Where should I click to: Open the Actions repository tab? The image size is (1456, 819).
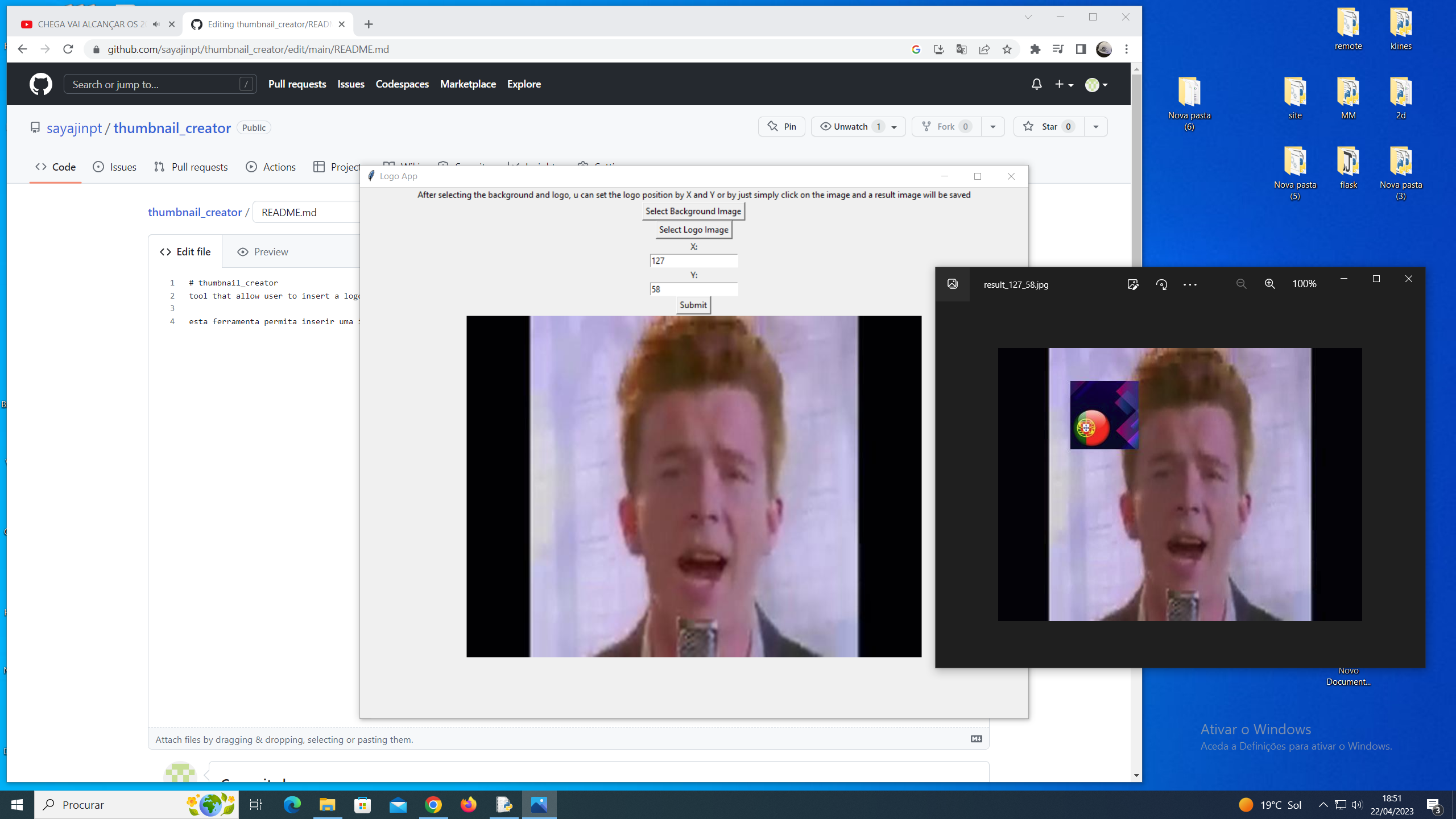tap(271, 167)
